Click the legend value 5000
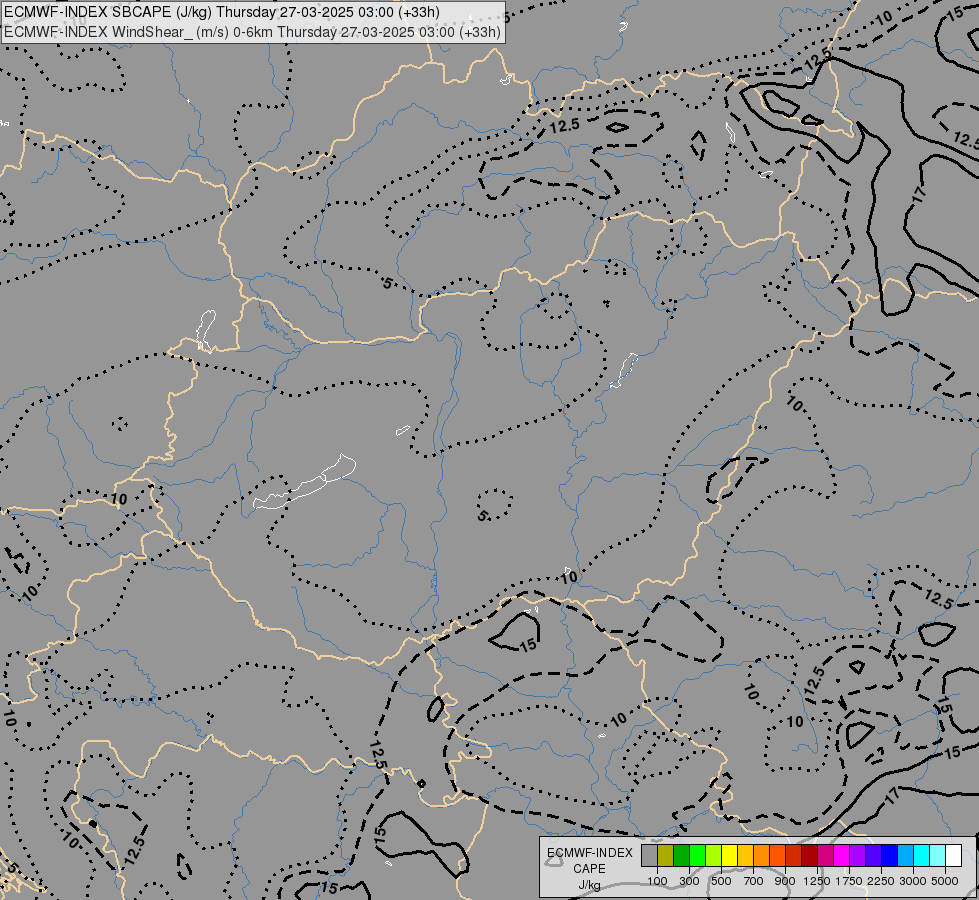 click(x=945, y=881)
